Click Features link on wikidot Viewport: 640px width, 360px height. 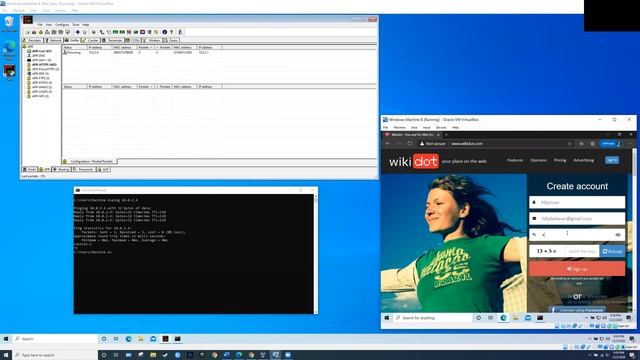point(515,160)
